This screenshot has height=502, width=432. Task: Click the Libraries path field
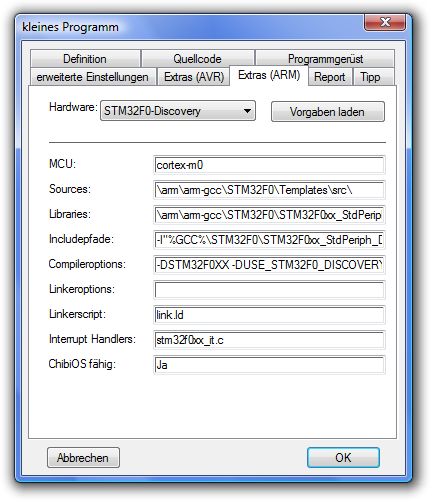269,215
